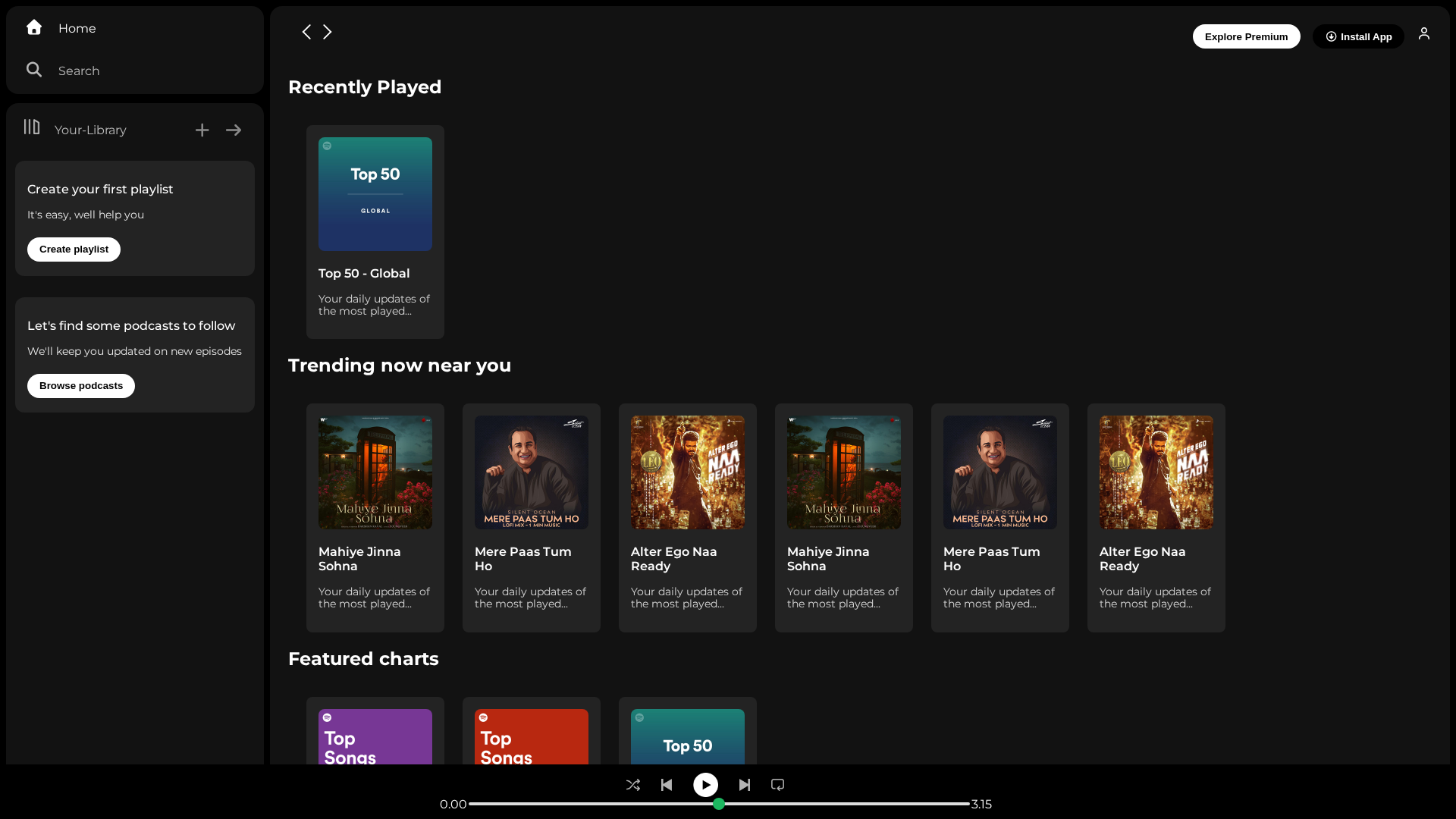Expand library with the right arrow icon
The width and height of the screenshot is (1456, 819).
(x=234, y=130)
